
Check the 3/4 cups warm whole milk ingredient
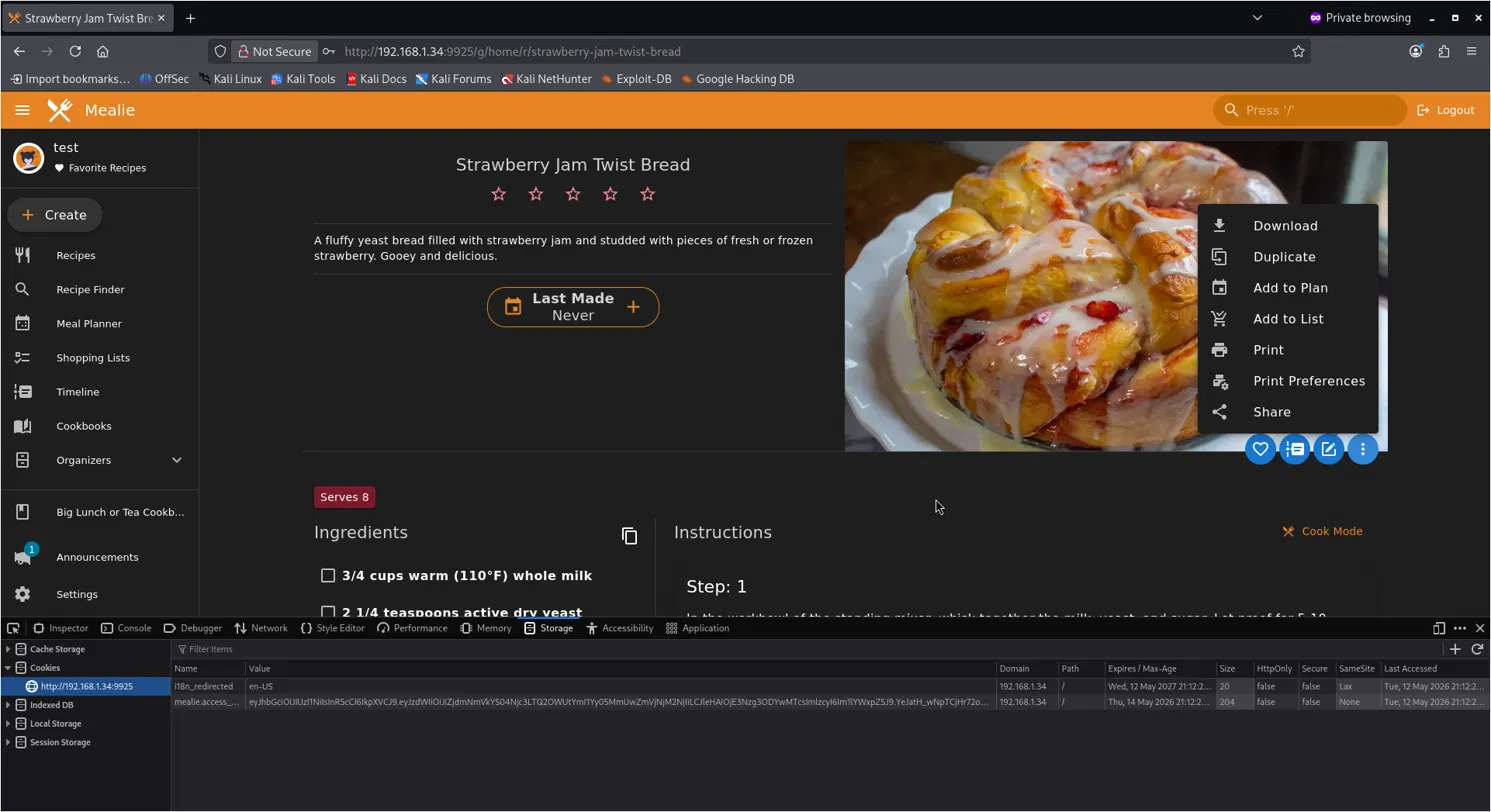(328, 575)
